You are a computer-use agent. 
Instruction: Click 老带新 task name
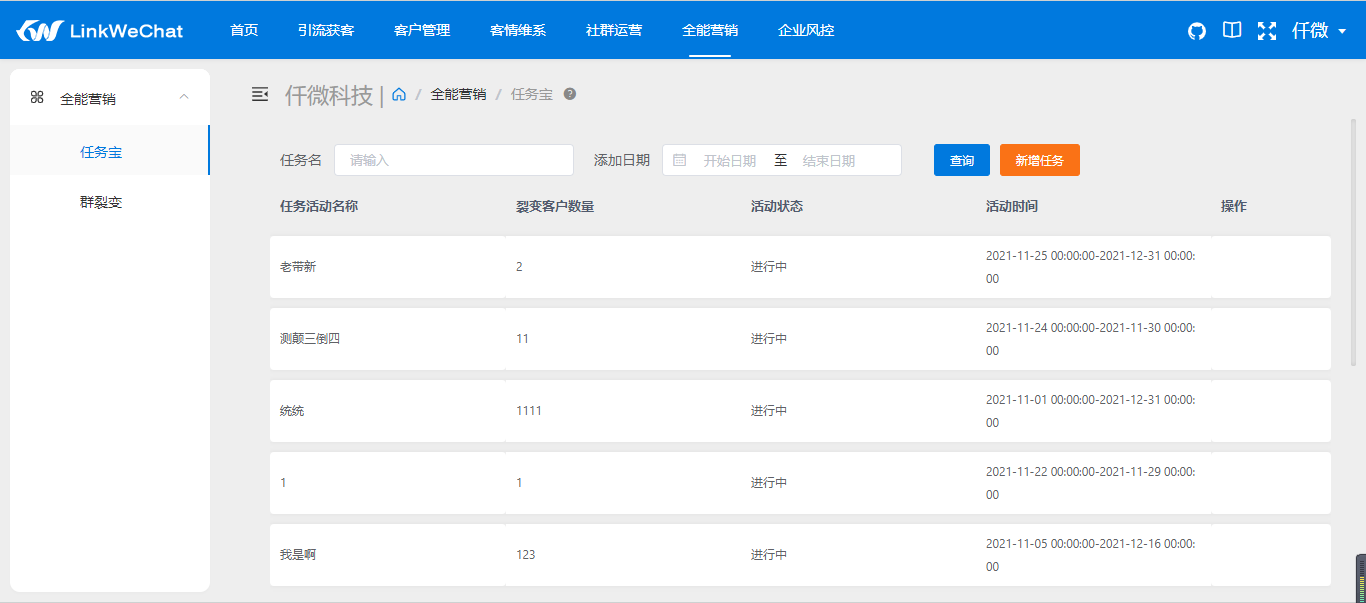[298, 267]
